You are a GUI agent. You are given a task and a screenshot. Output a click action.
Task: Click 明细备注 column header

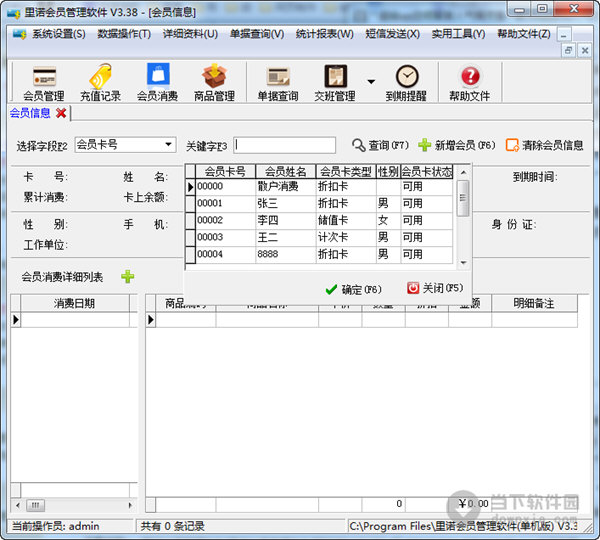(x=534, y=303)
